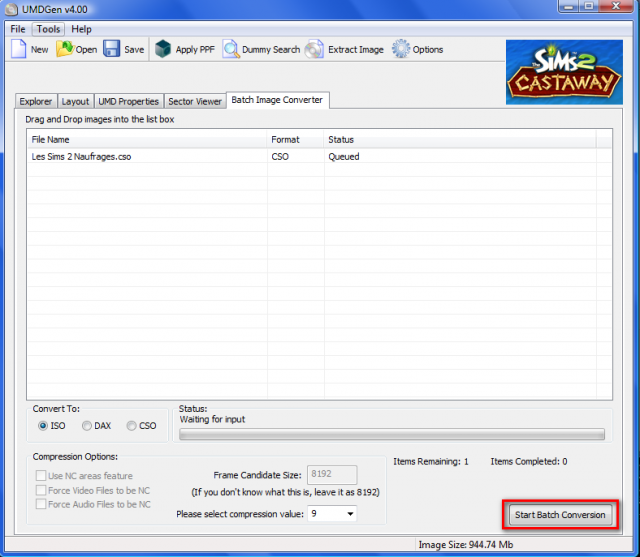Open the UMD Properties tab
Image resolution: width=640 pixels, height=557 pixels.
[x=129, y=101]
